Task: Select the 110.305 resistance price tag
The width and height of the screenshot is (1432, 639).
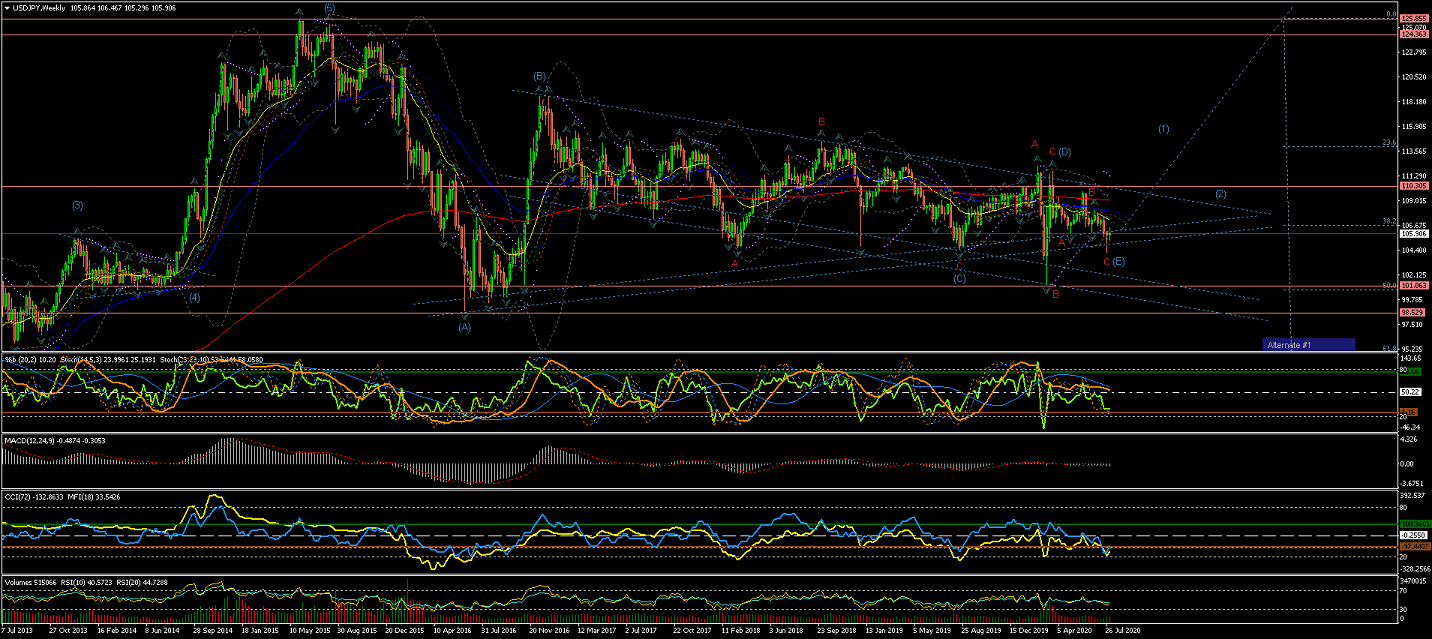Action: 1413,187
